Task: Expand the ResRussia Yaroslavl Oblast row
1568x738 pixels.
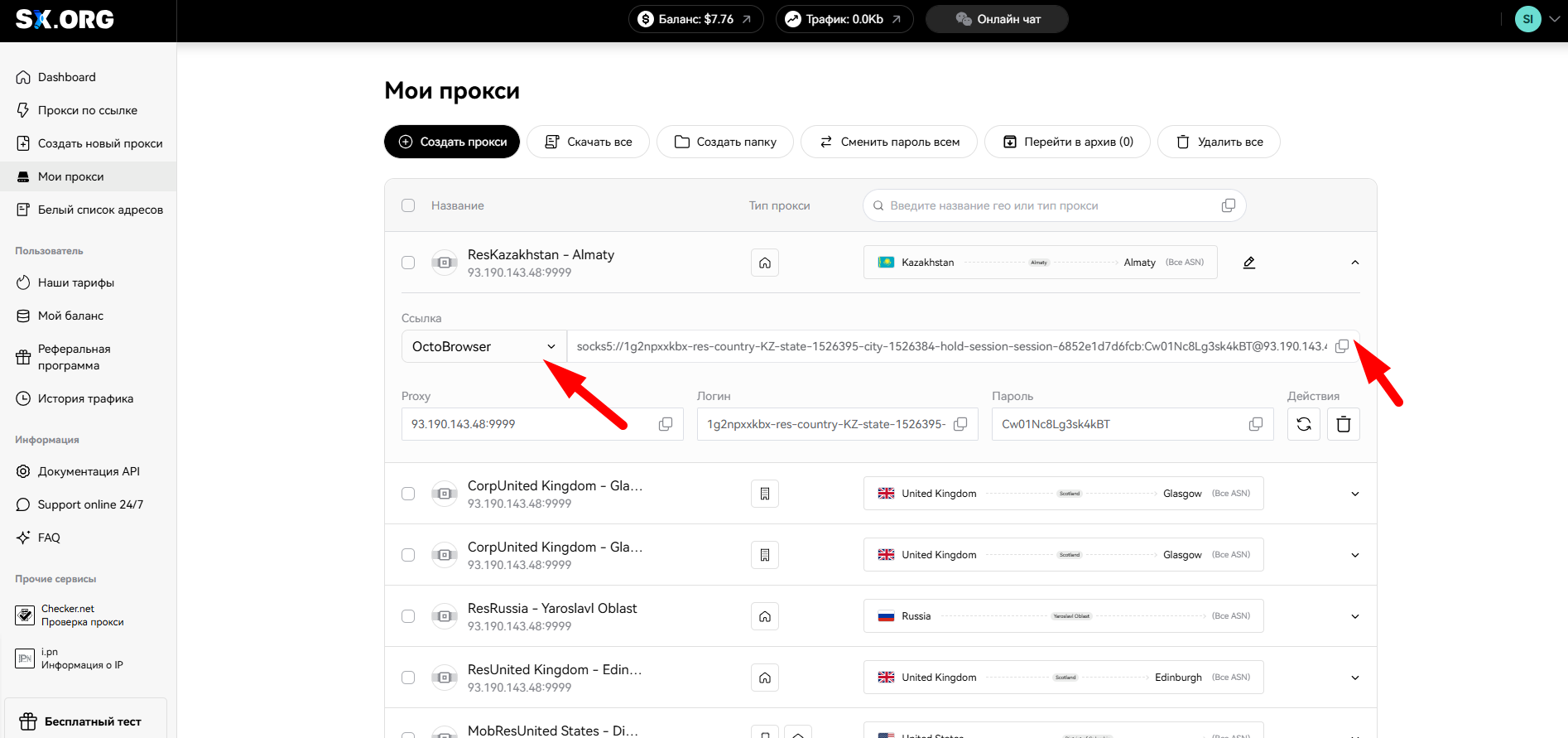Action: [1355, 616]
